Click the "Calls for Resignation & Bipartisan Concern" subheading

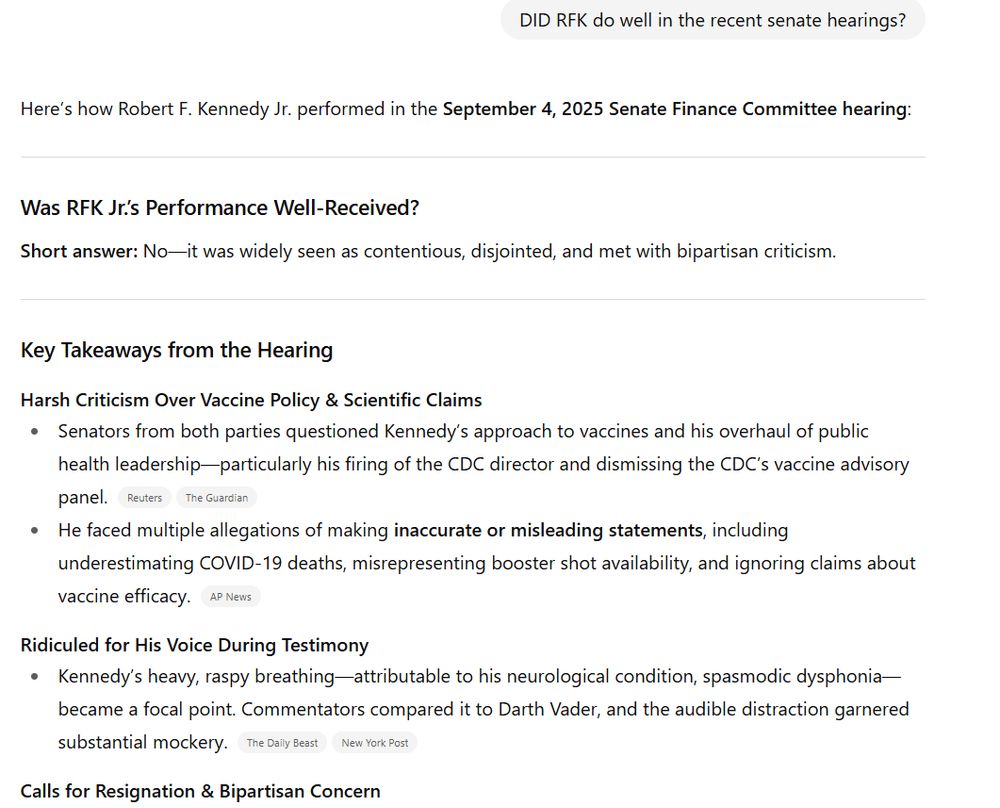click(x=200, y=791)
